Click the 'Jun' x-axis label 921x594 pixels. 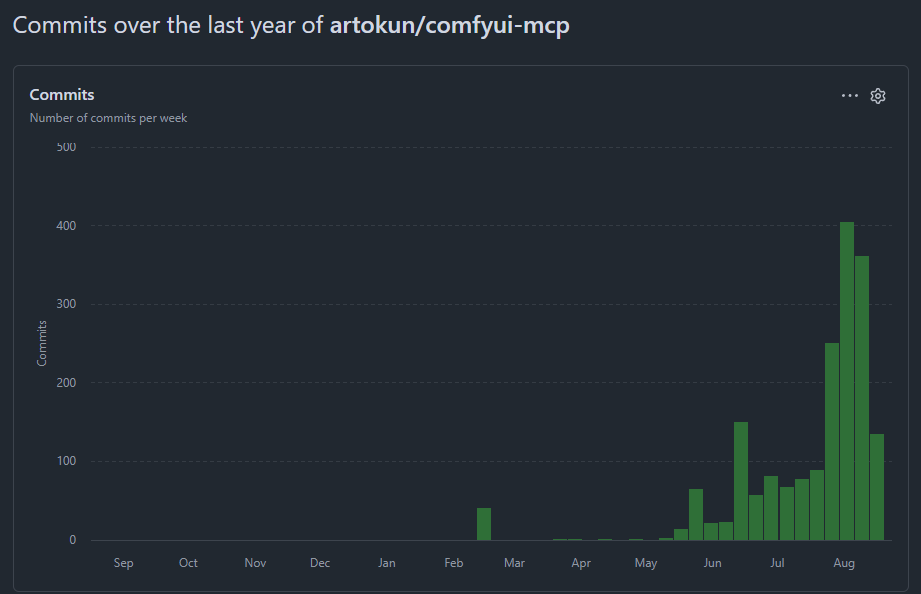[x=712, y=563]
